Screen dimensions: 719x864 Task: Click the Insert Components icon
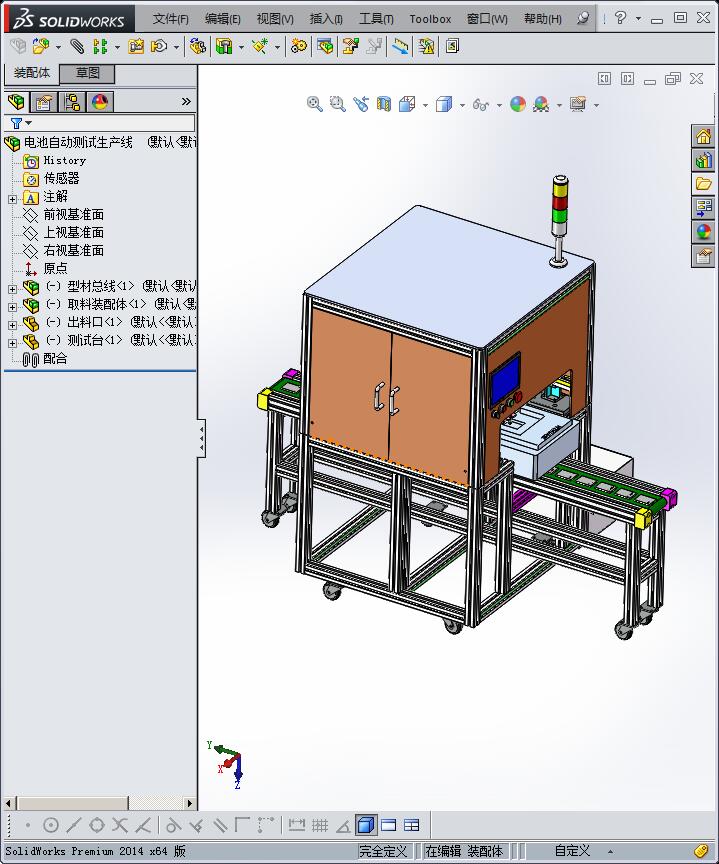point(40,46)
